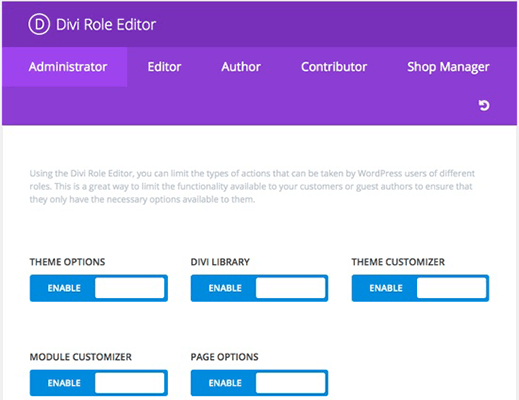The height and width of the screenshot is (400, 519).
Task: Toggle the Theme Options enable switch
Action: pyautogui.click(x=99, y=288)
